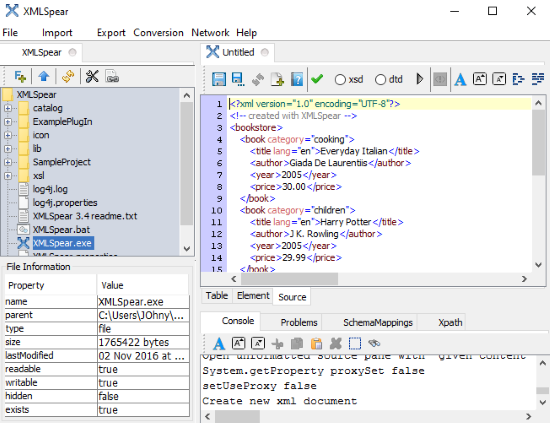550x423 pixels.
Task: Validate XML with the green checkmark
Action: tap(317, 79)
